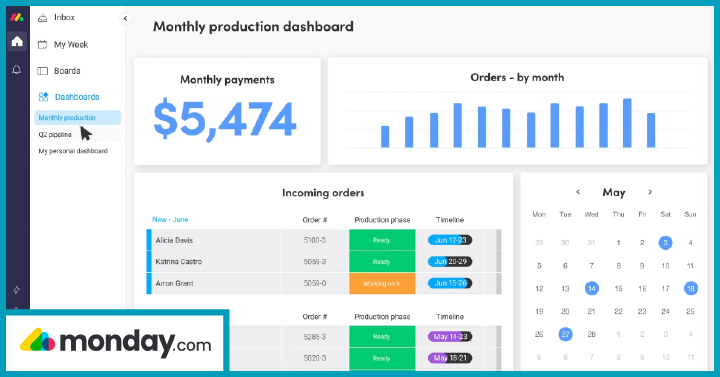Click orange Working on it status cell
The width and height of the screenshot is (720, 377).
coord(382,283)
